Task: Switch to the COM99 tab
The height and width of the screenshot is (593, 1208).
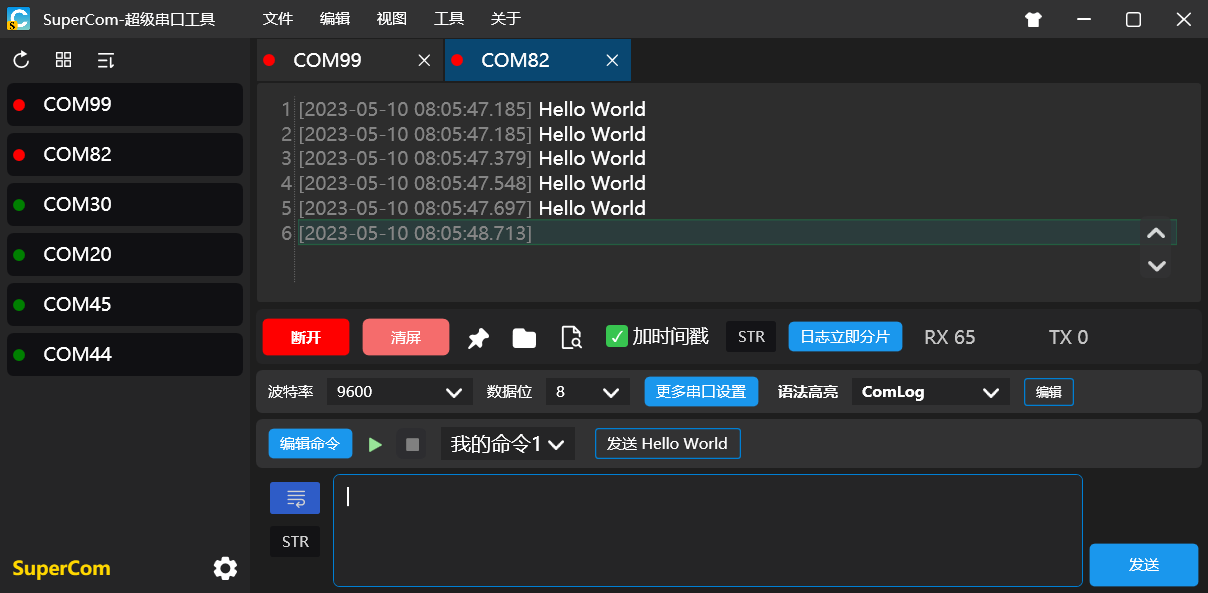Action: pyautogui.click(x=327, y=60)
